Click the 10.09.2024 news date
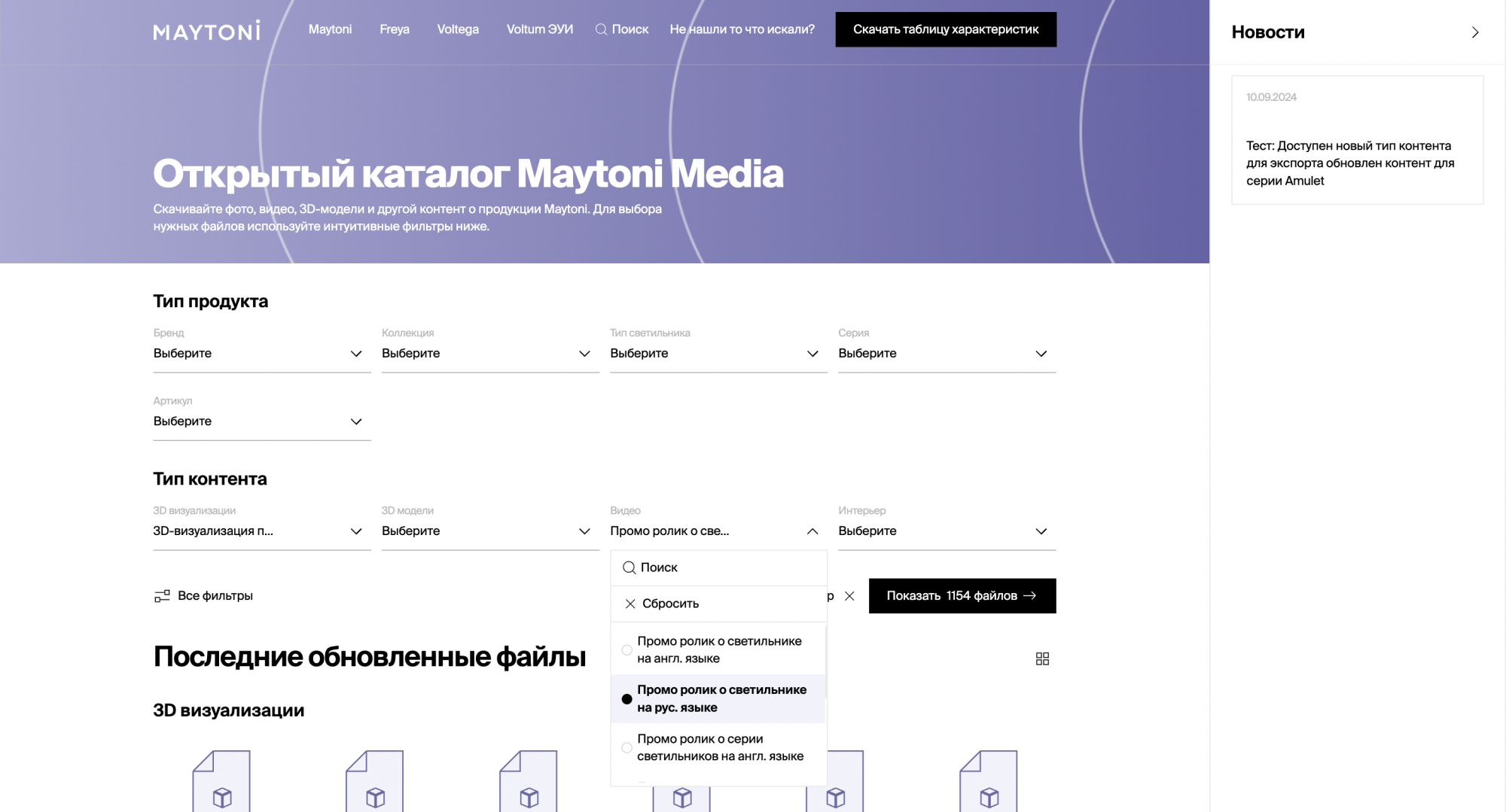 click(1271, 97)
